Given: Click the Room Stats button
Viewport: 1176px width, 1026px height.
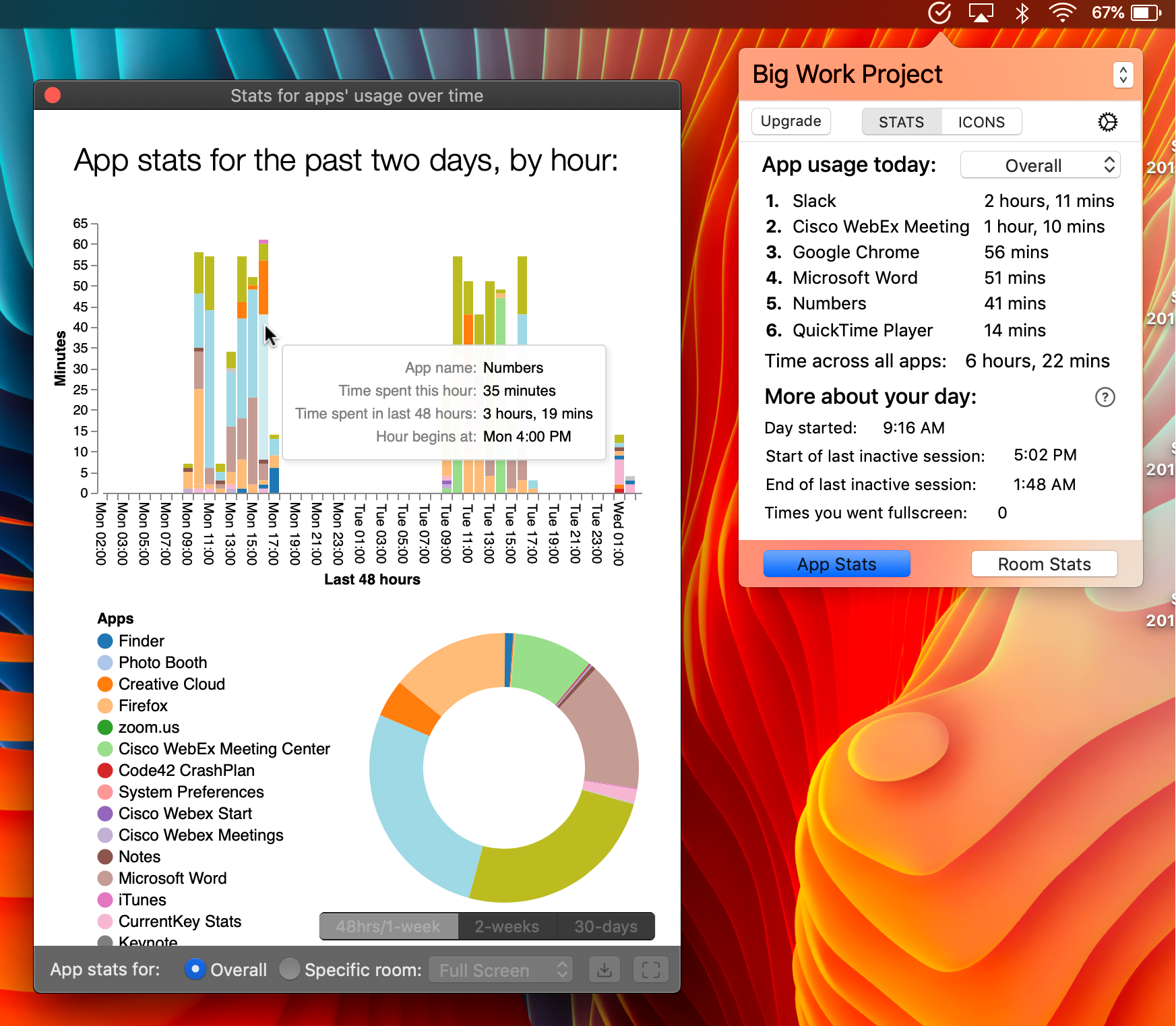Looking at the screenshot, I should pyautogui.click(x=1044, y=564).
